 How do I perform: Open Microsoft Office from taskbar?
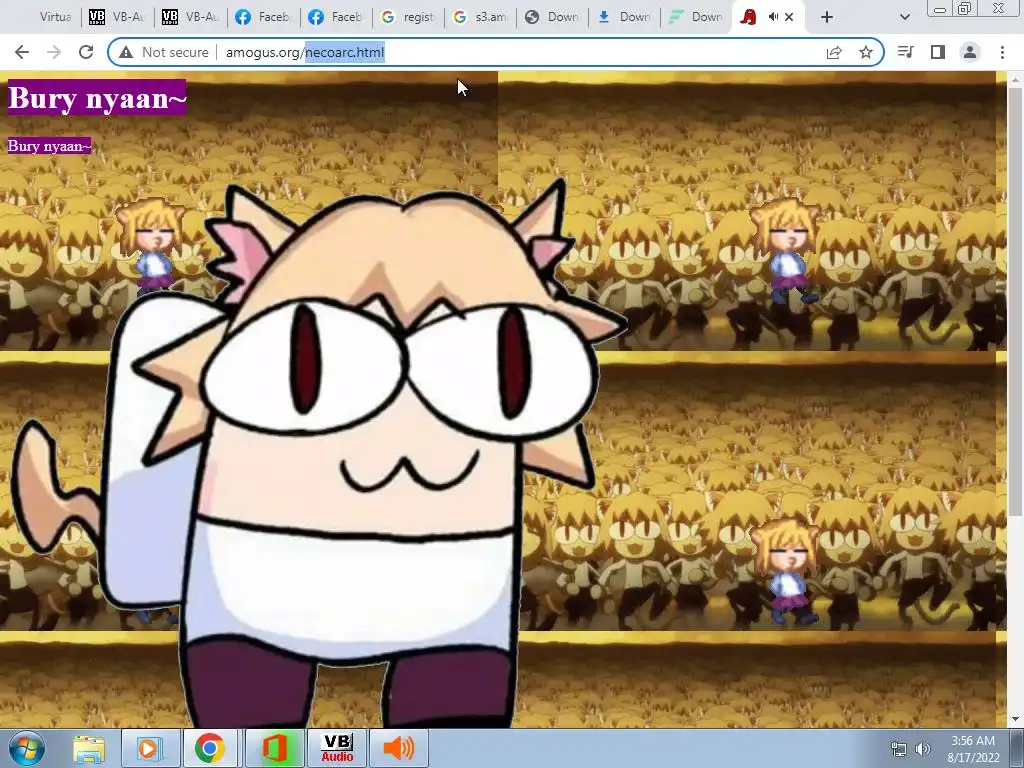coord(275,748)
